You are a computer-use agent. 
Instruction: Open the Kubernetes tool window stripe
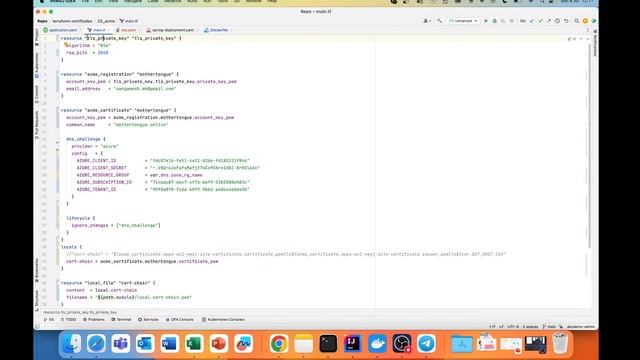tap(37, 65)
